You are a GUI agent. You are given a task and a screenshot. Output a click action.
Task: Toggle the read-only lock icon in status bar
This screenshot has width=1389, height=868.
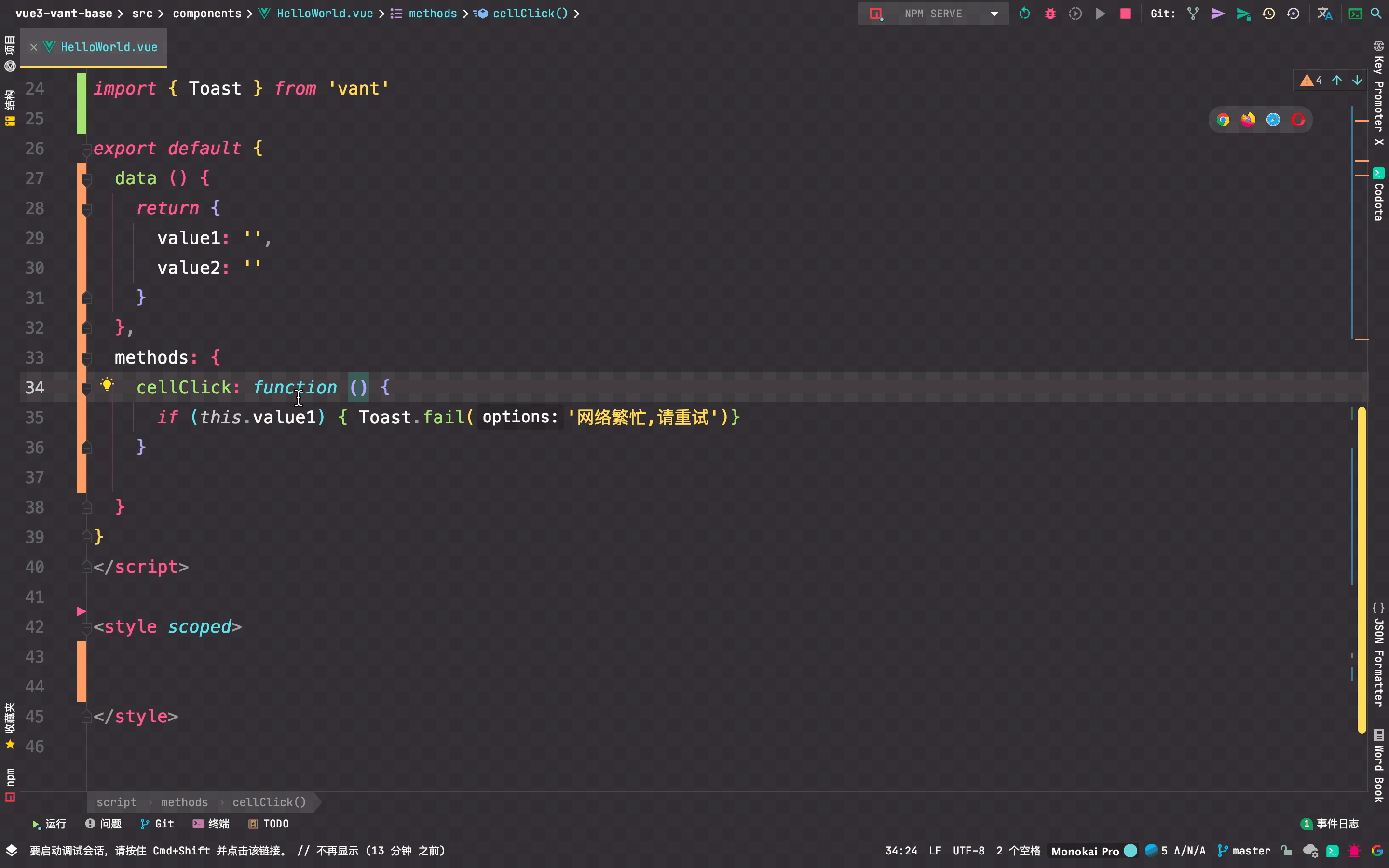click(1286, 850)
